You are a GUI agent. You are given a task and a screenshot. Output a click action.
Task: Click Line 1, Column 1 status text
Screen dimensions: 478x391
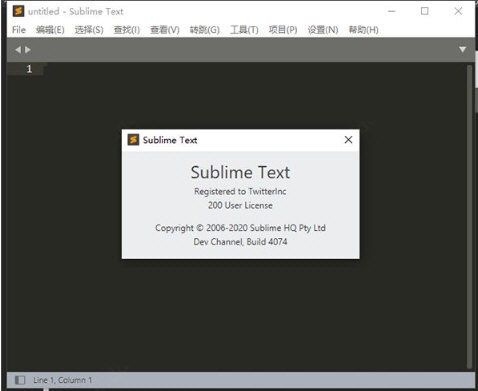(x=63, y=380)
